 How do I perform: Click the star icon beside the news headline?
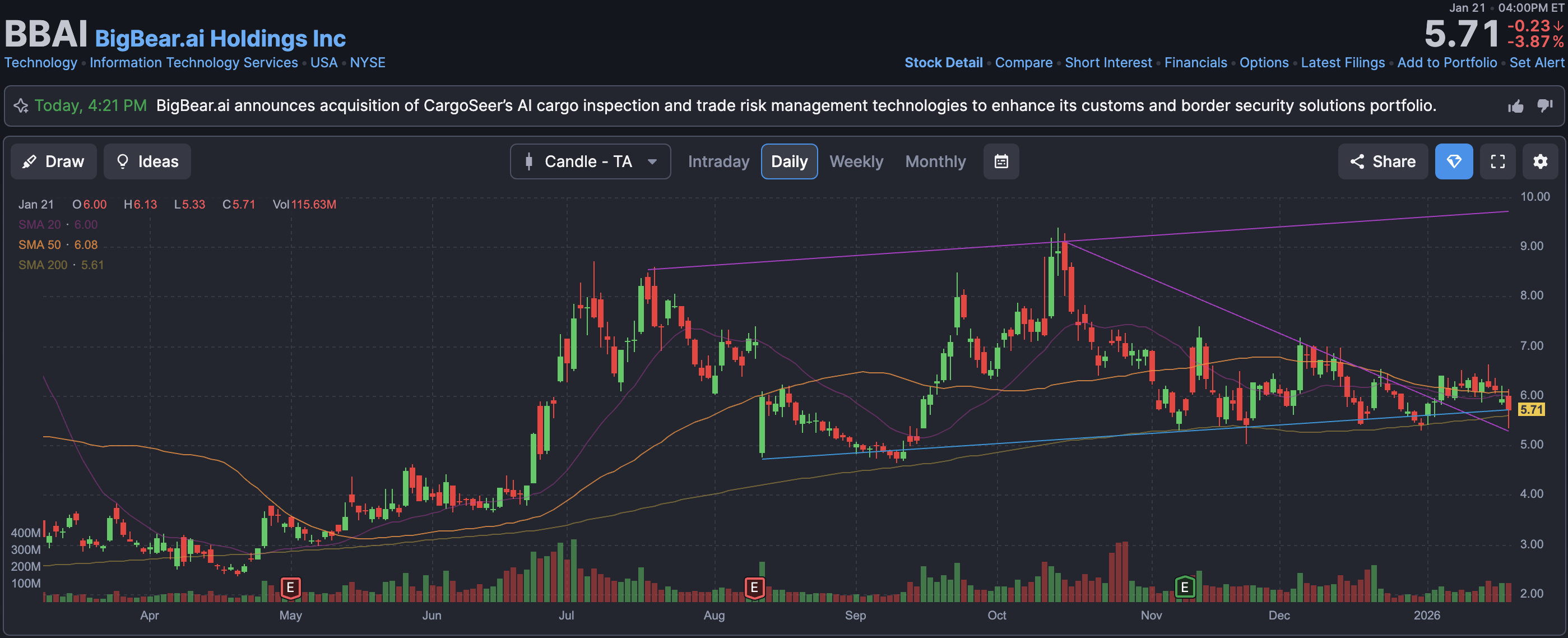21,106
